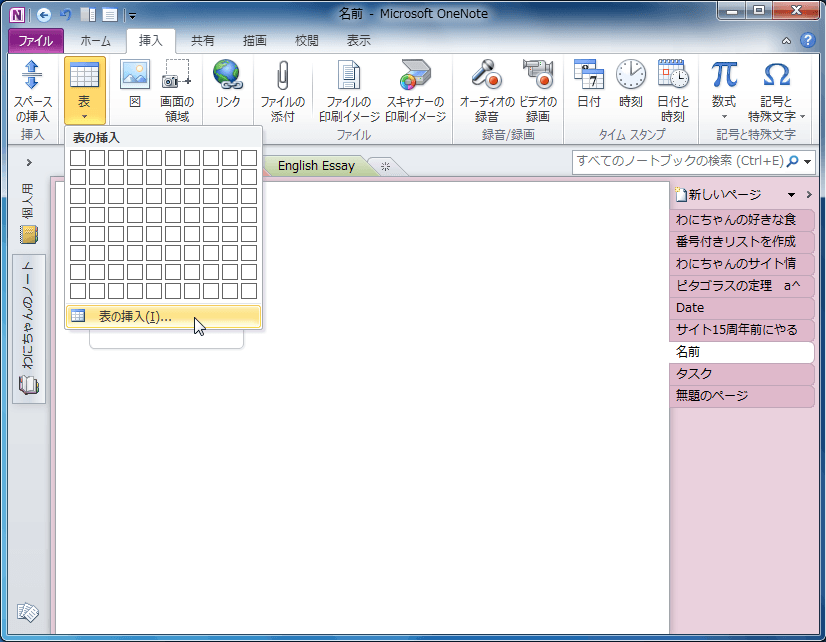Expand the notebook navigation bar arrow
The width and height of the screenshot is (826, 642).
click(x=29, y=163)
